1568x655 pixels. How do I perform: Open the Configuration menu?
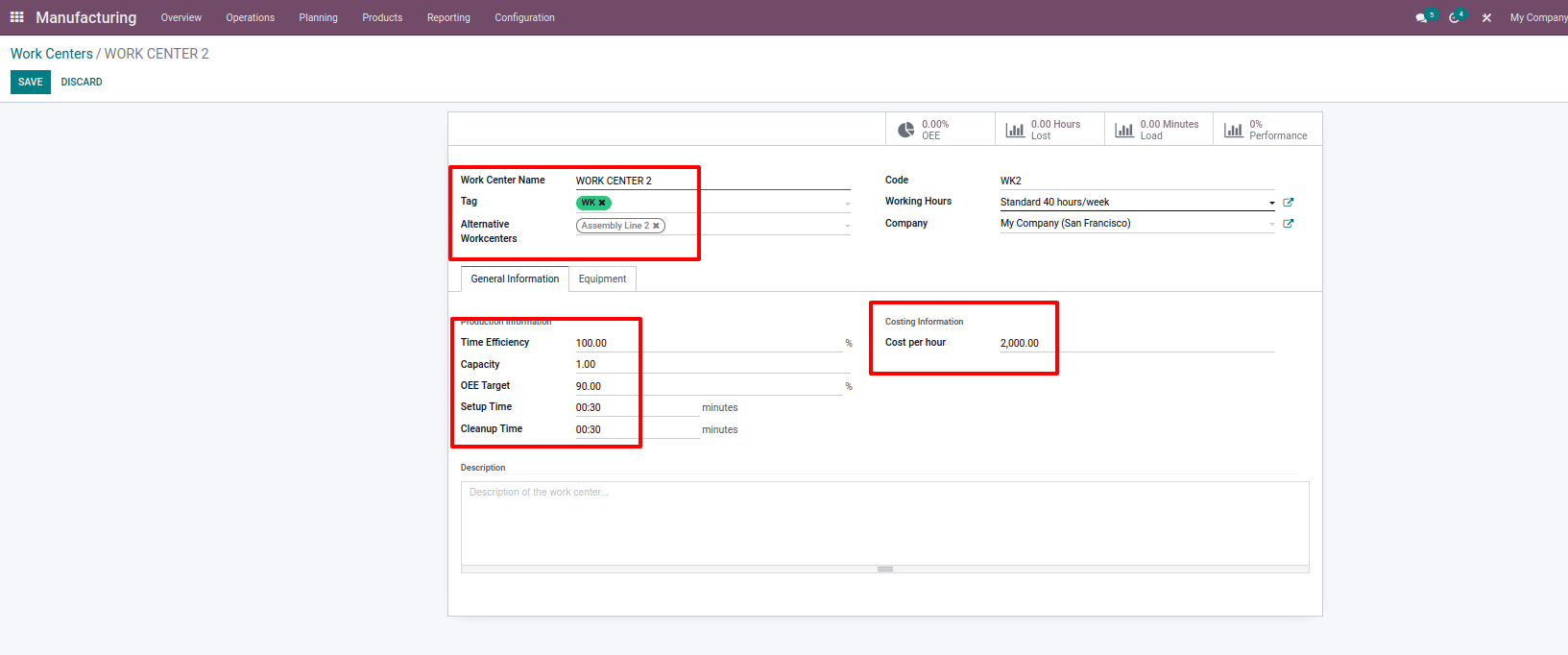pos(524,17)
